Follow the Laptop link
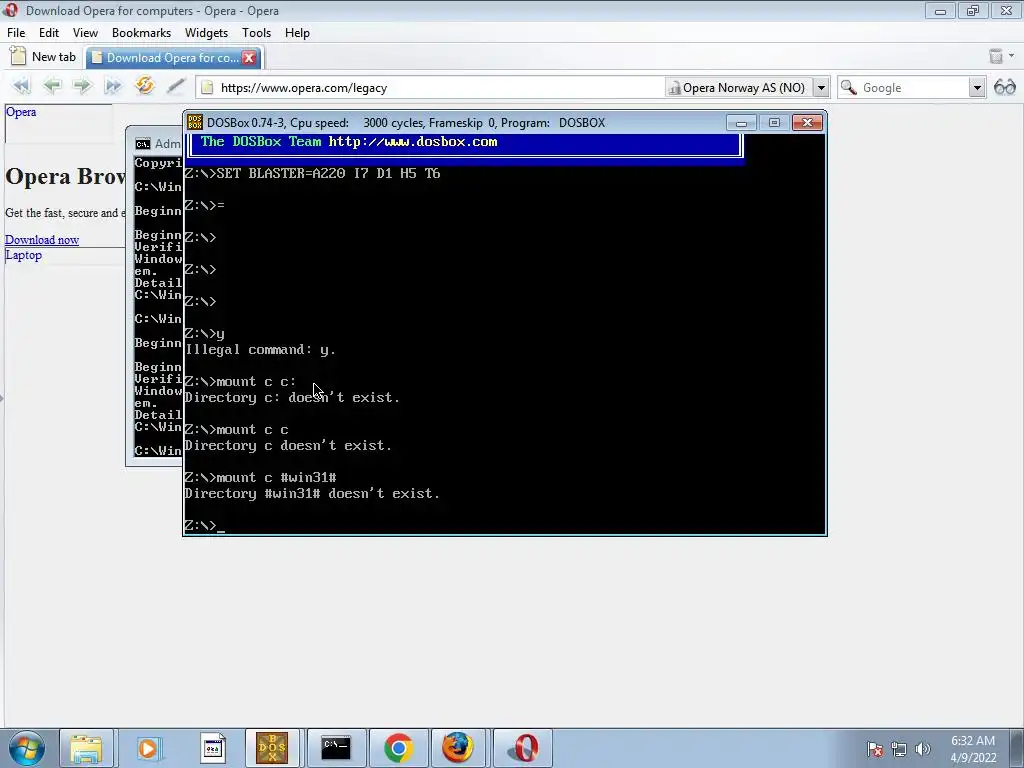1024x768 pixels. coord(24,255)
